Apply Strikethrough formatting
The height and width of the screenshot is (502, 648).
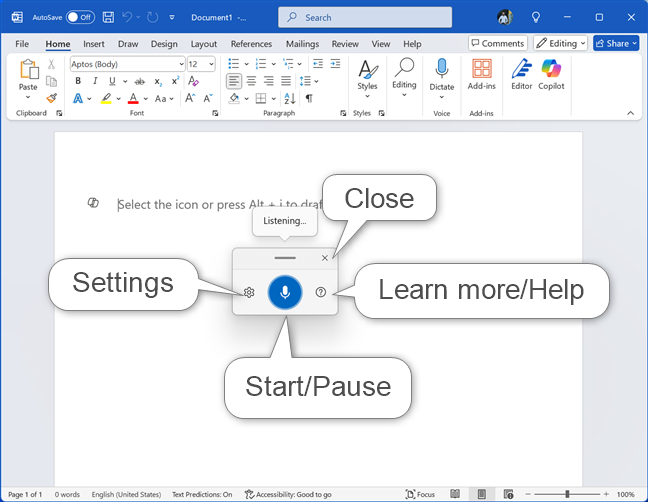(x=140, y=81)
